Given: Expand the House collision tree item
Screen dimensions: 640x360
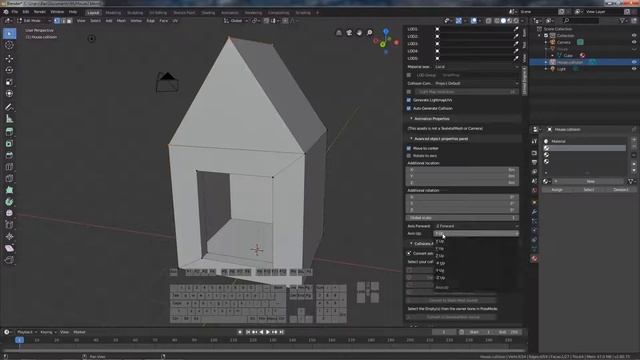Looking at the screenshot, I should tap(546, 62).
